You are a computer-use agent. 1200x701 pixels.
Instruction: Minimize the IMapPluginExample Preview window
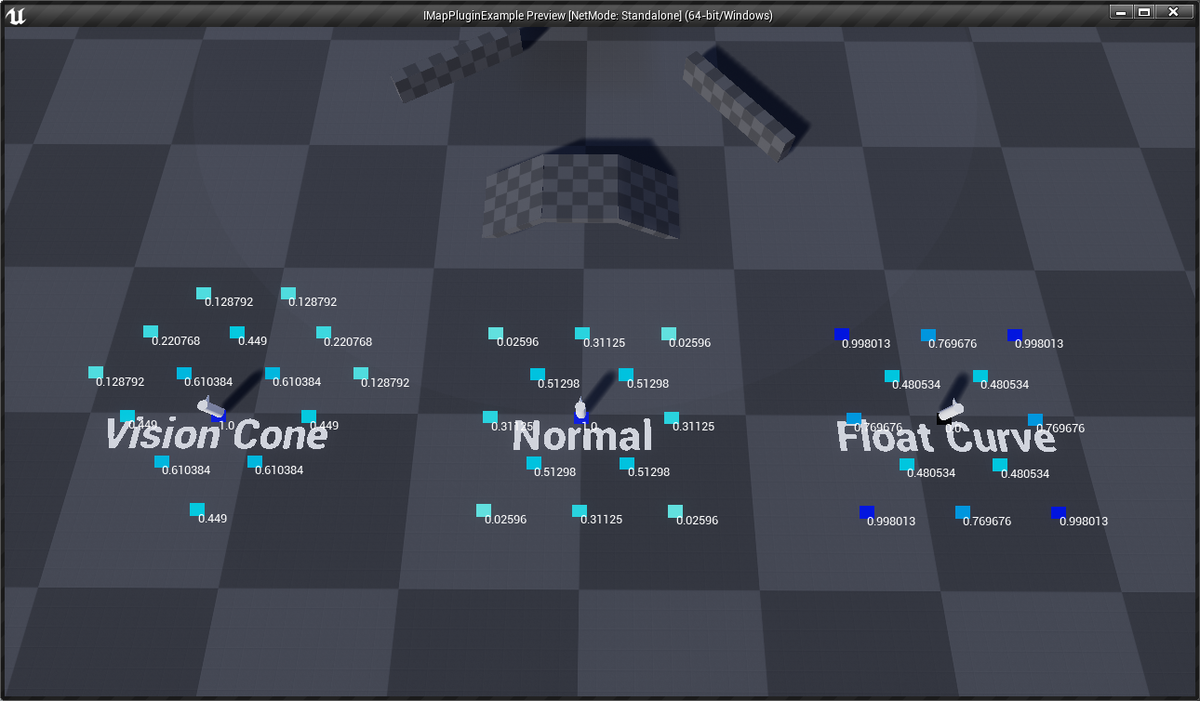[1121, 11]
